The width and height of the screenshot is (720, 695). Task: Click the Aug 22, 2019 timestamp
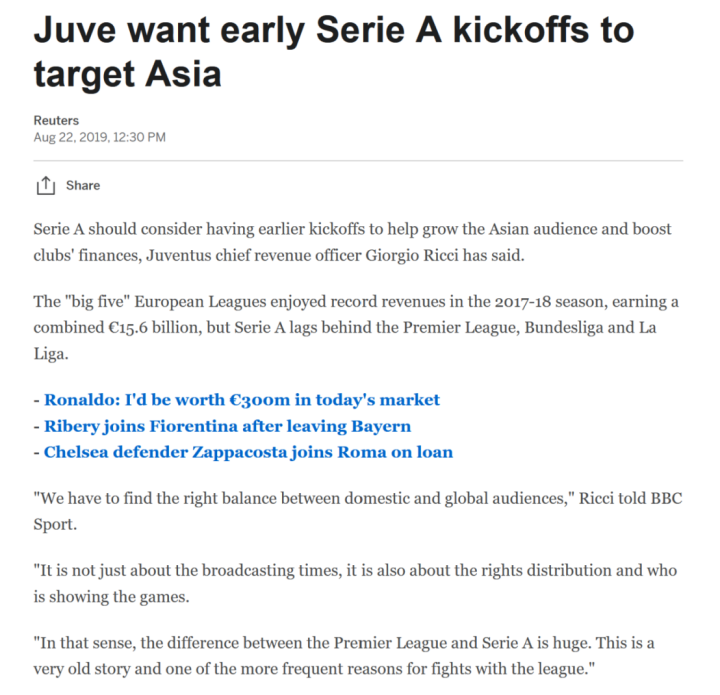(x=99, y=136)
